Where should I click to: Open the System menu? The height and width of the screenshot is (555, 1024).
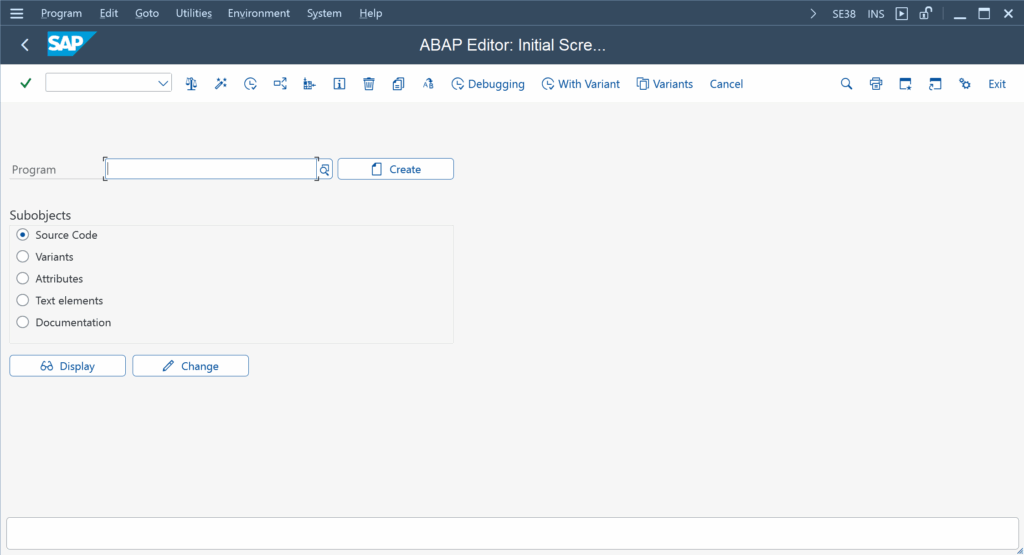point(324,13)
